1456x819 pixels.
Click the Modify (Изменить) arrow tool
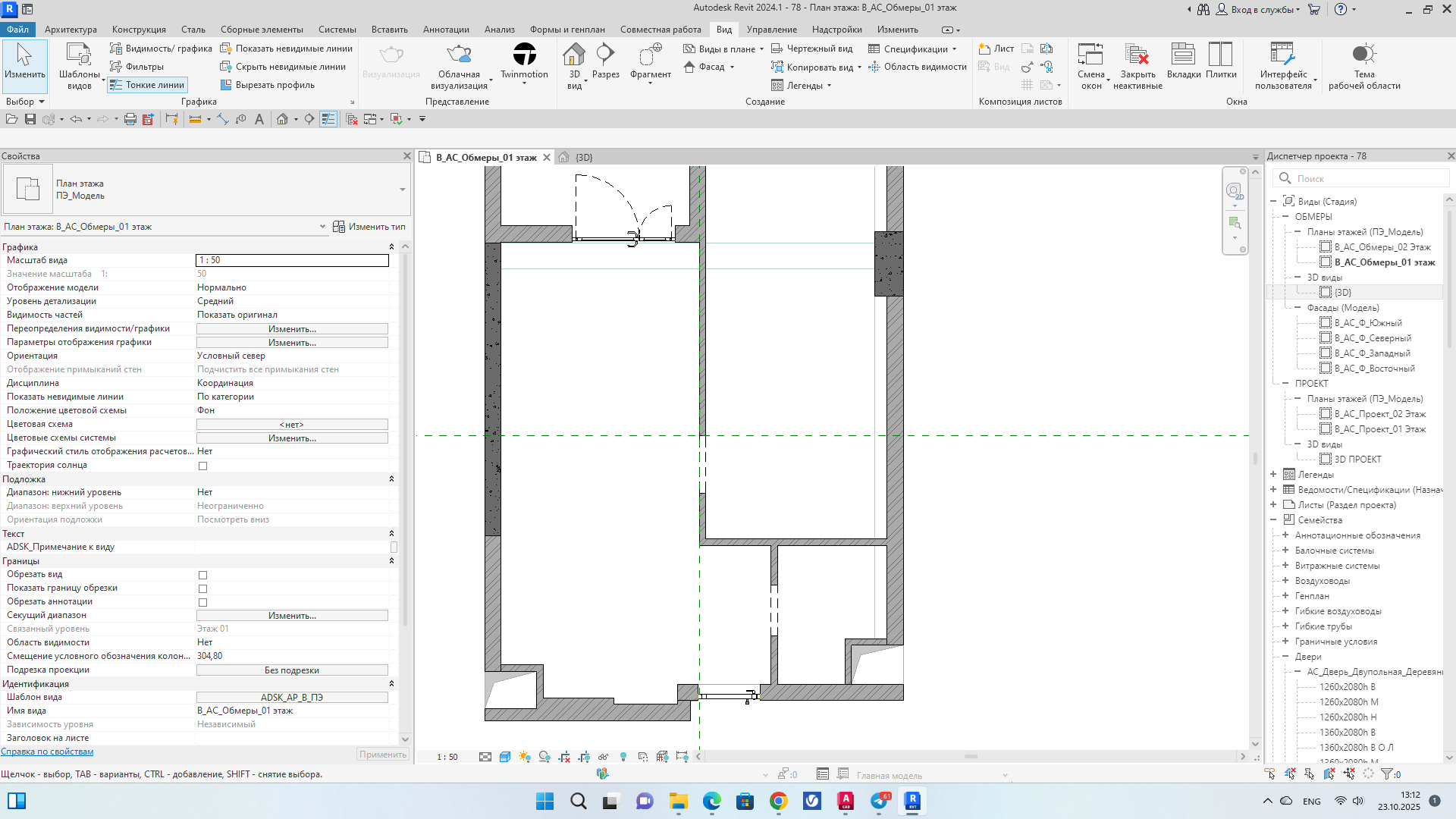pyautogui.click(x=24, y=55)
